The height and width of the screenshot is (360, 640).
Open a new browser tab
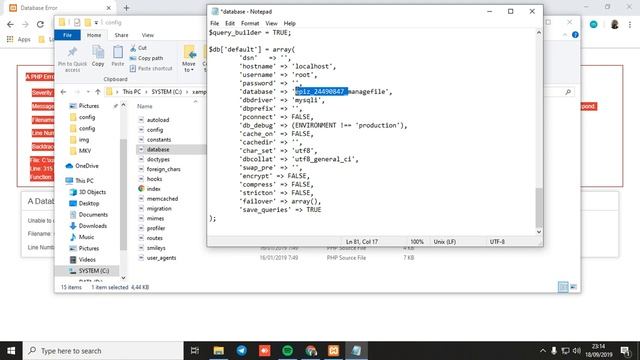(126, 8)
